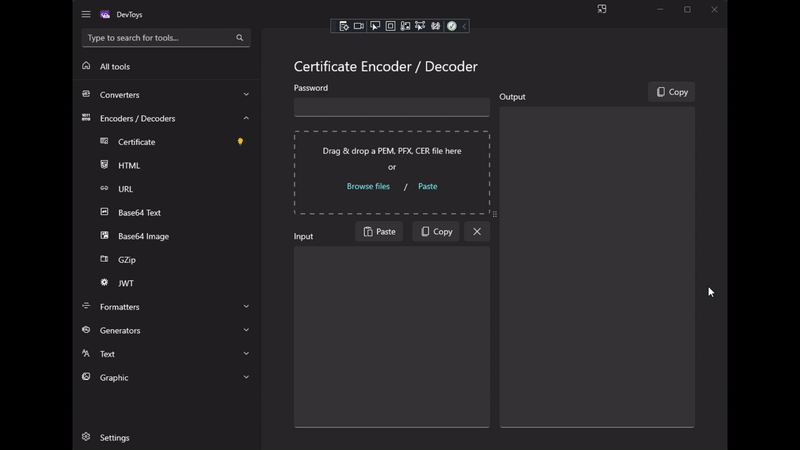Click the Paste link in drop zone
Viewport: 800px width, 450px height.
428,186
